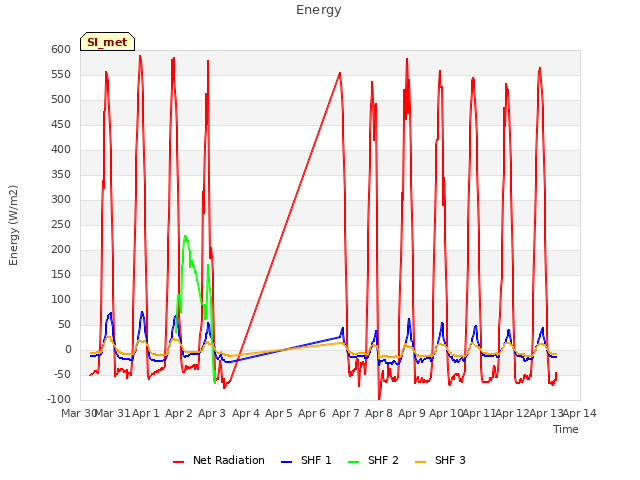
Task: Click the Apr 7 x-axis tick label
Action: click(346, 413)
